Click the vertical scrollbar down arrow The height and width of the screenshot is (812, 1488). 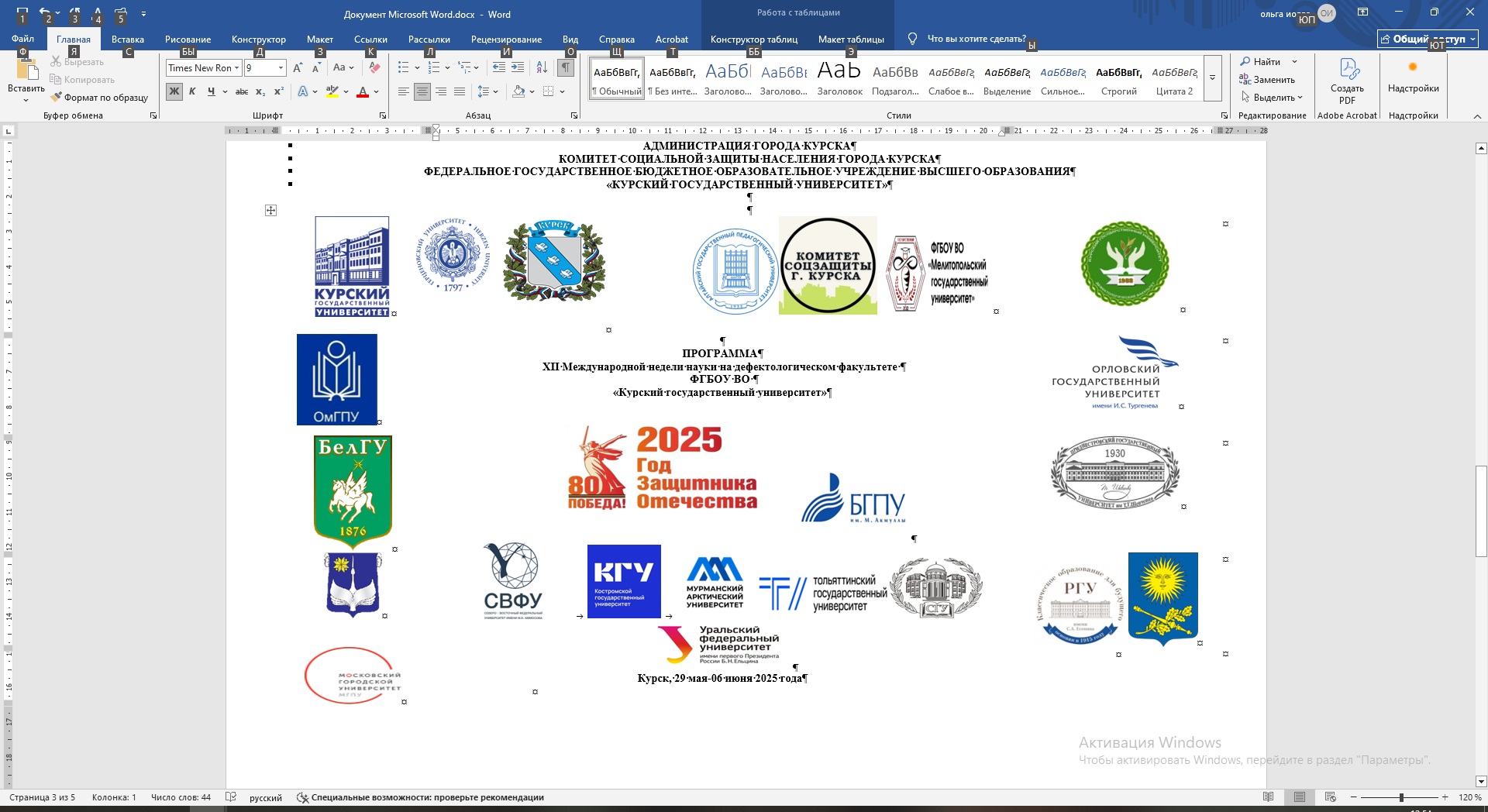click(x=1481, y=781)
